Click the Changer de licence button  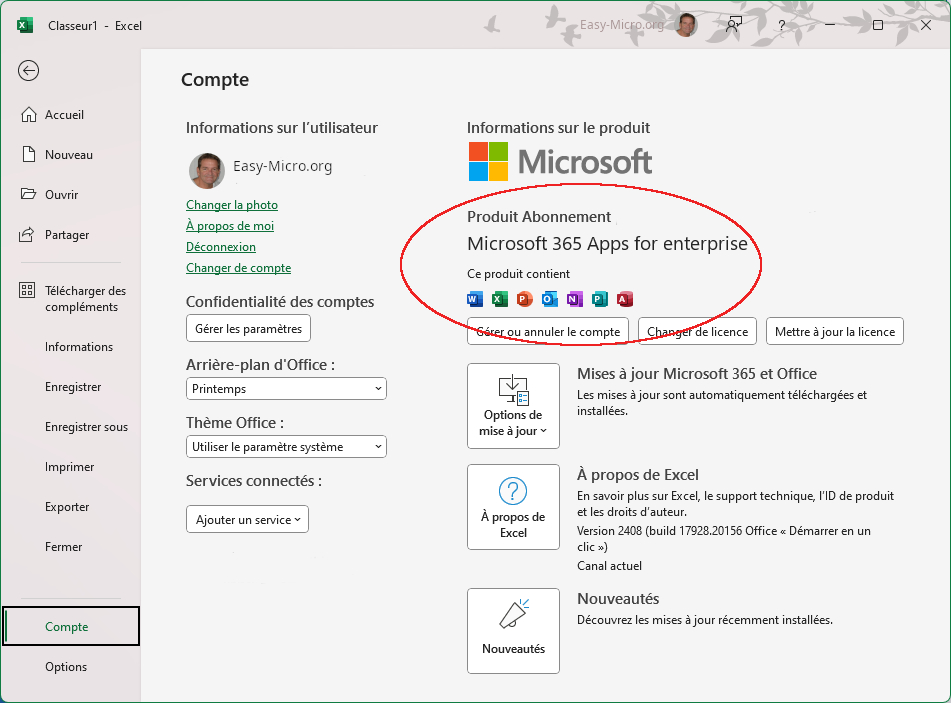click(x=697, y=331)
